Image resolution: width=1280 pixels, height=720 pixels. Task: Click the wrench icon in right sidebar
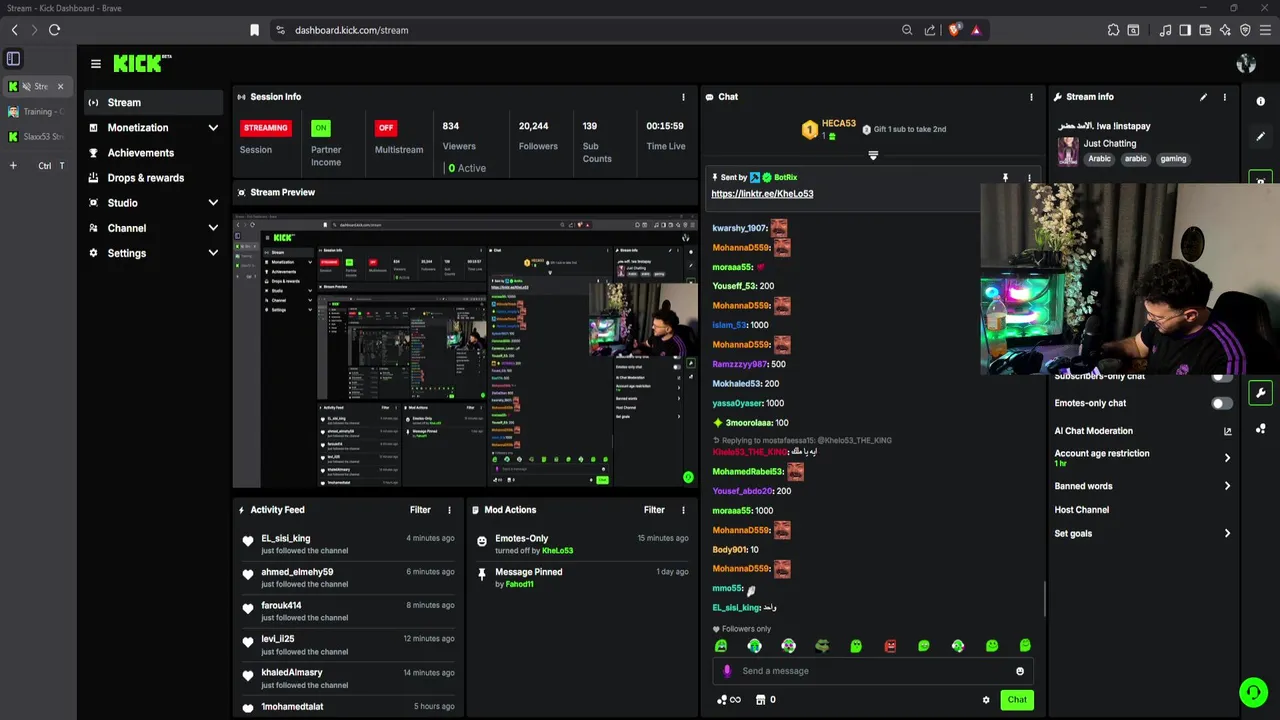point(1260,392)
